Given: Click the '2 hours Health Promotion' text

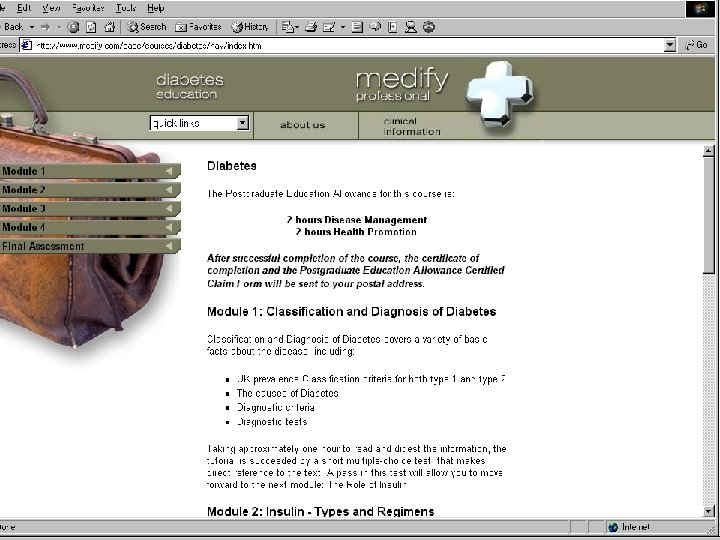Looking at the screenshot, I should tap(356, 232).
